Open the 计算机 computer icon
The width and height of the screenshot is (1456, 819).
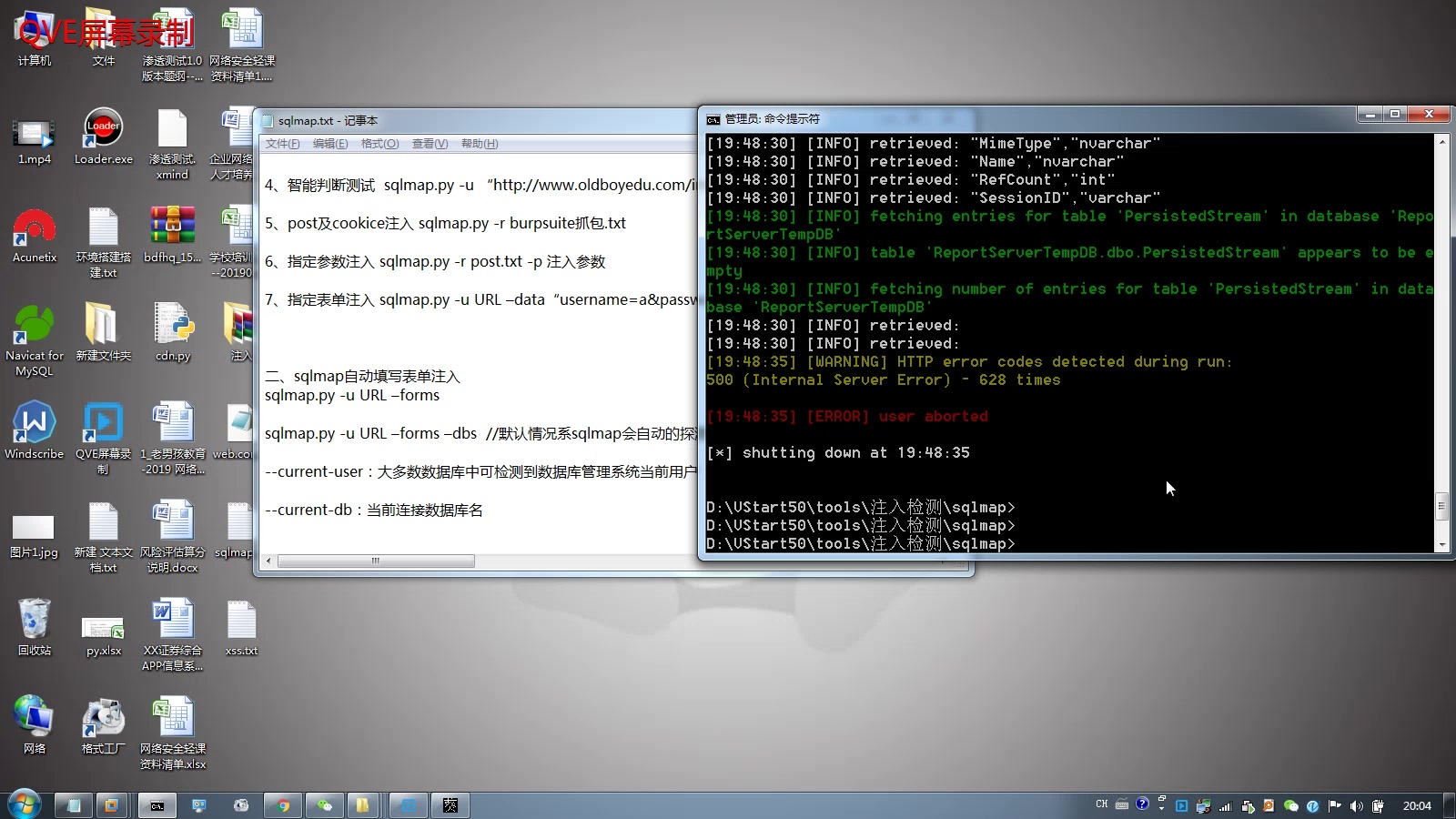click(35, 38)
